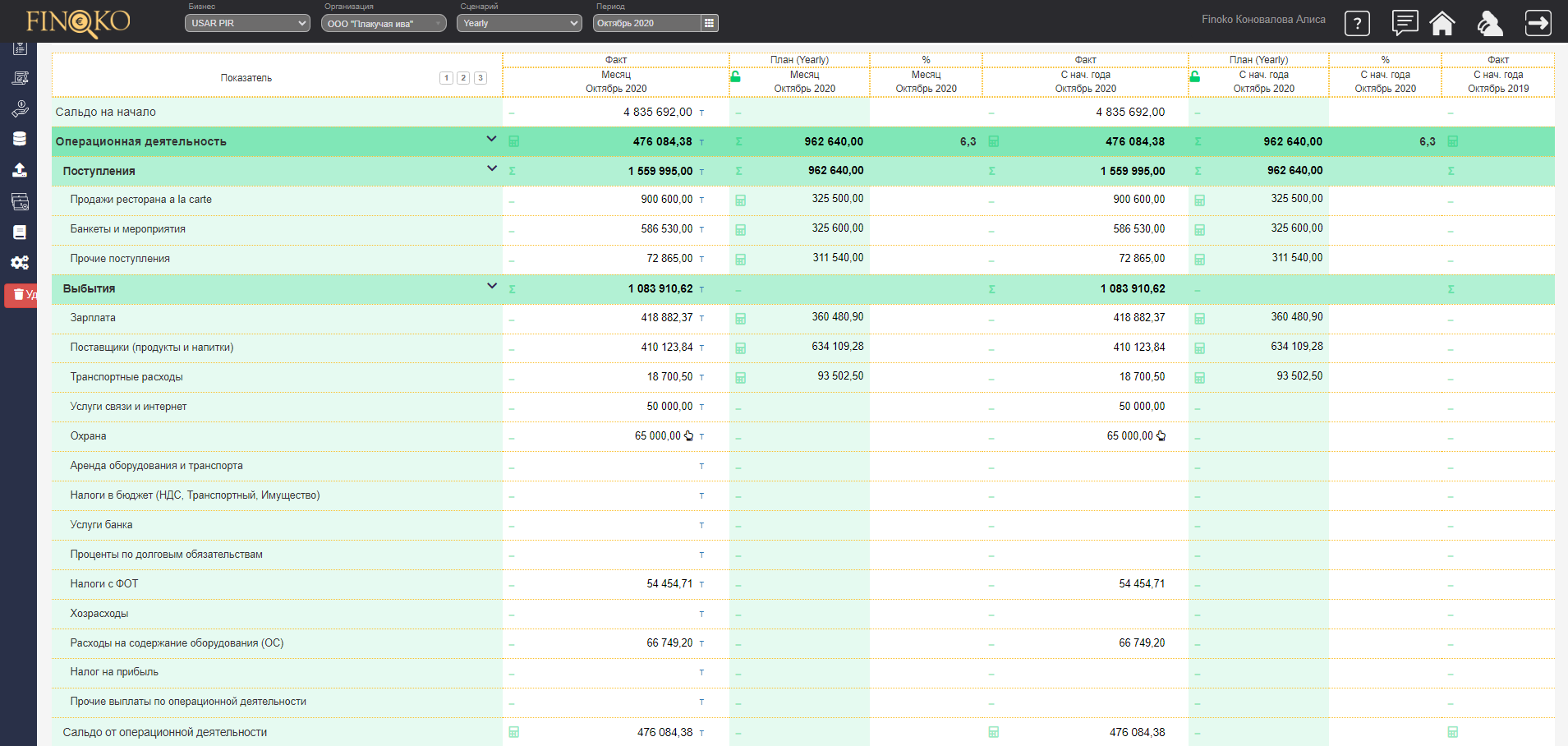Toggle the green lock on year-to-date План column
Viewport: 1568px width, 746px height.
[x=1195, y=76]
